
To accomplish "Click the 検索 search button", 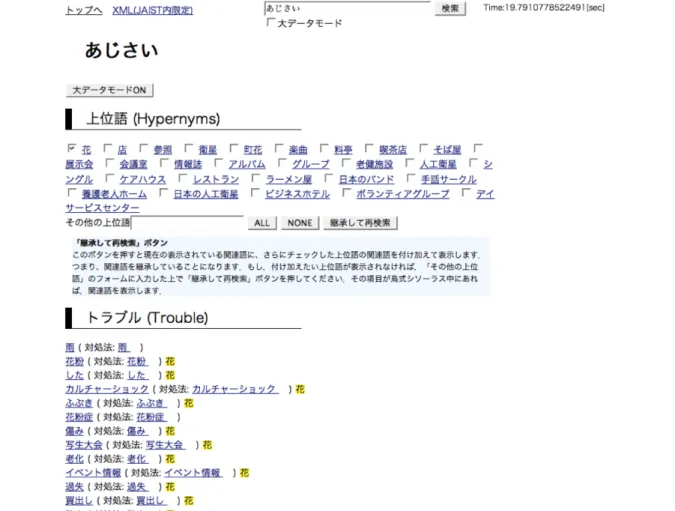I will (450, 9).
